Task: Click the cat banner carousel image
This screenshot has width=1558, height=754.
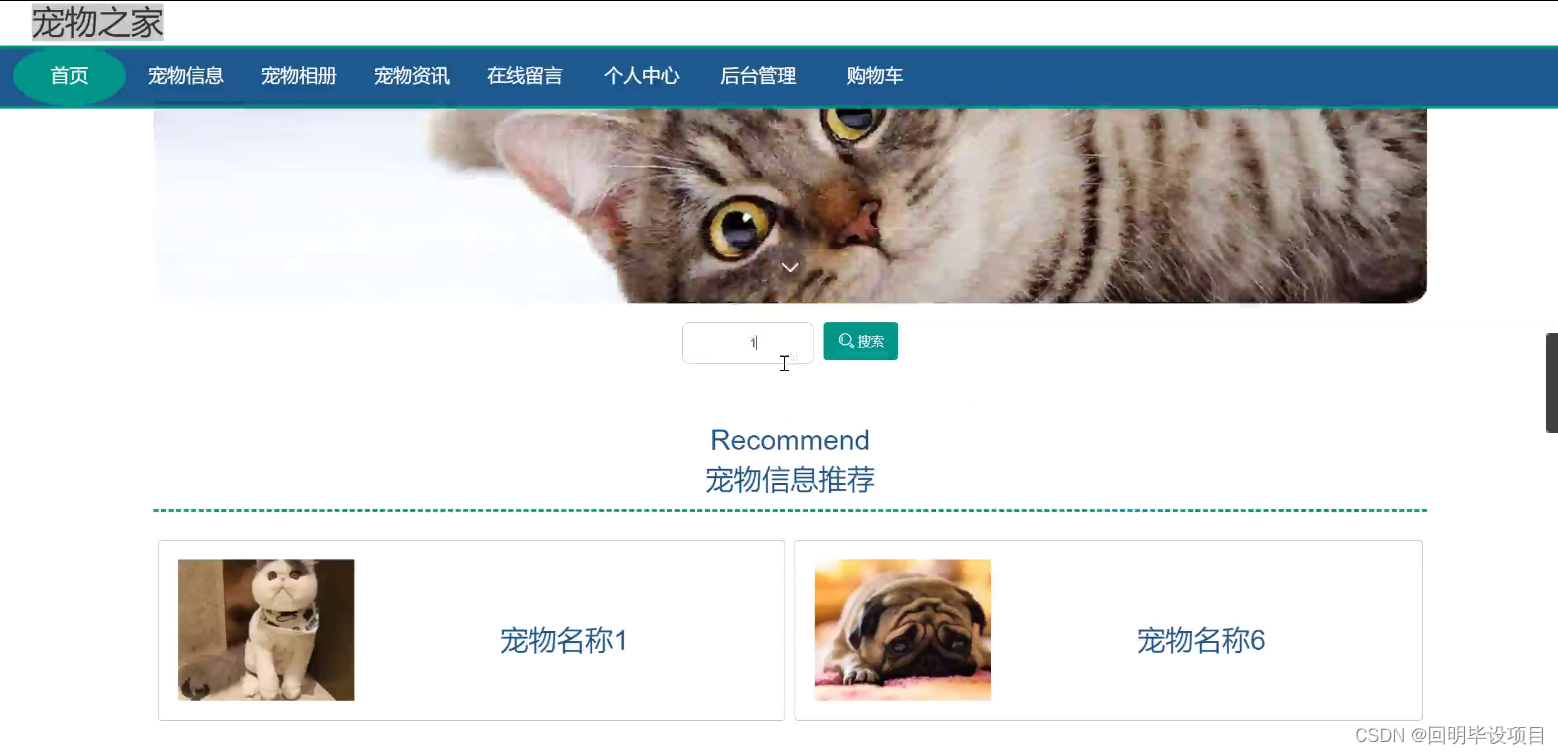Action: point(790,205)
